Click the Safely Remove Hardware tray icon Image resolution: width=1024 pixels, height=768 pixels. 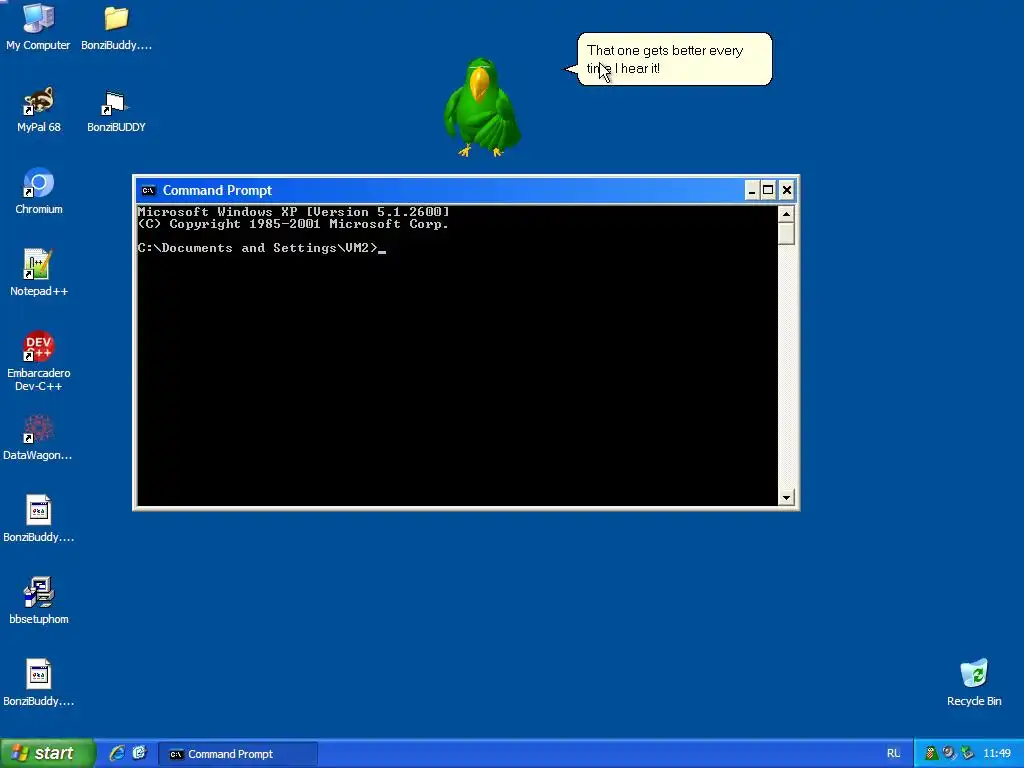coord(967,753)
